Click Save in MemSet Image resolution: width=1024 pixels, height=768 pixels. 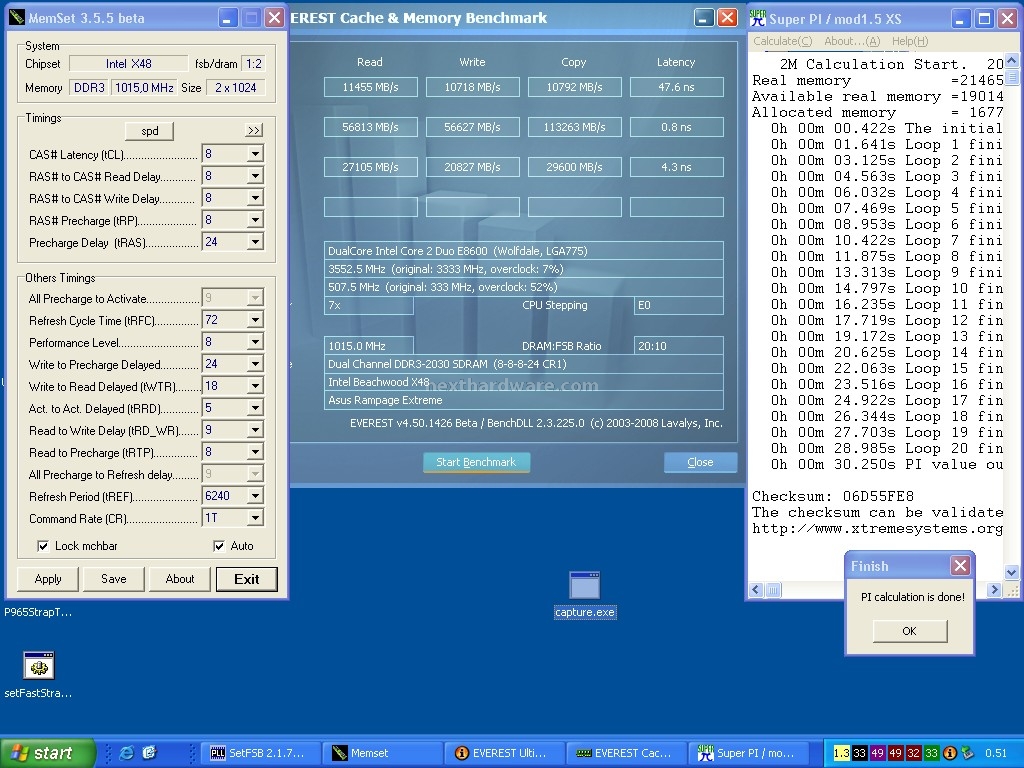pyautogui.click(x=114, y=579)
